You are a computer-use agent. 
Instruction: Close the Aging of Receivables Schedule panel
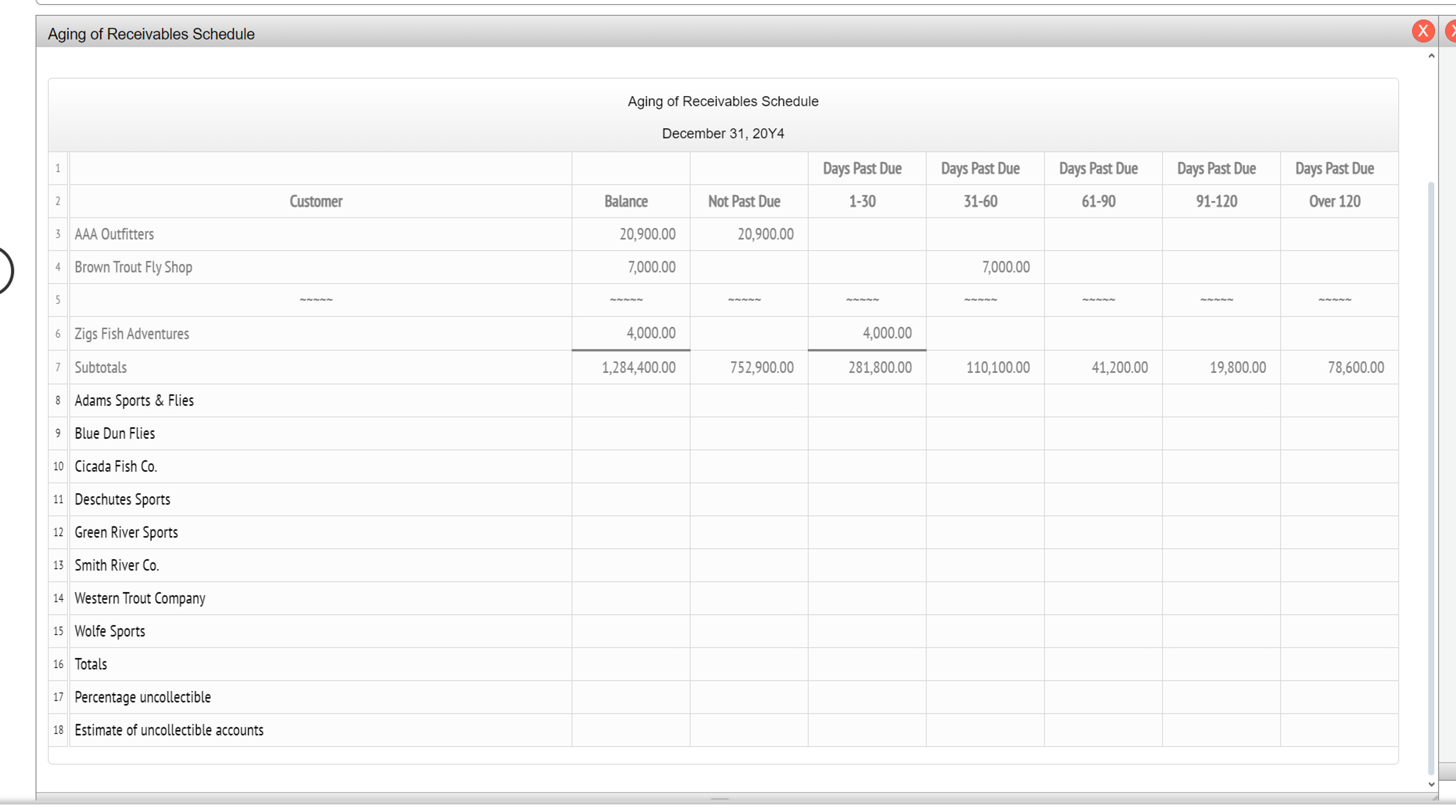(x=1423, y=31)
